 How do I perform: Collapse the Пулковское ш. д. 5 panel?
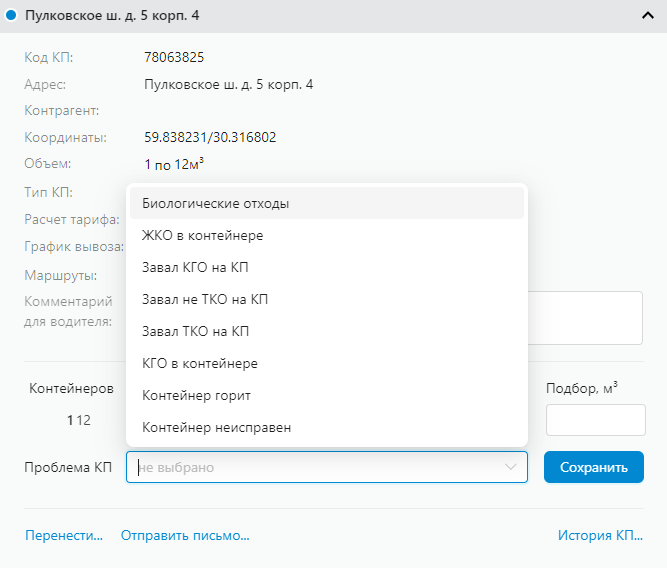tap(648, 16)
